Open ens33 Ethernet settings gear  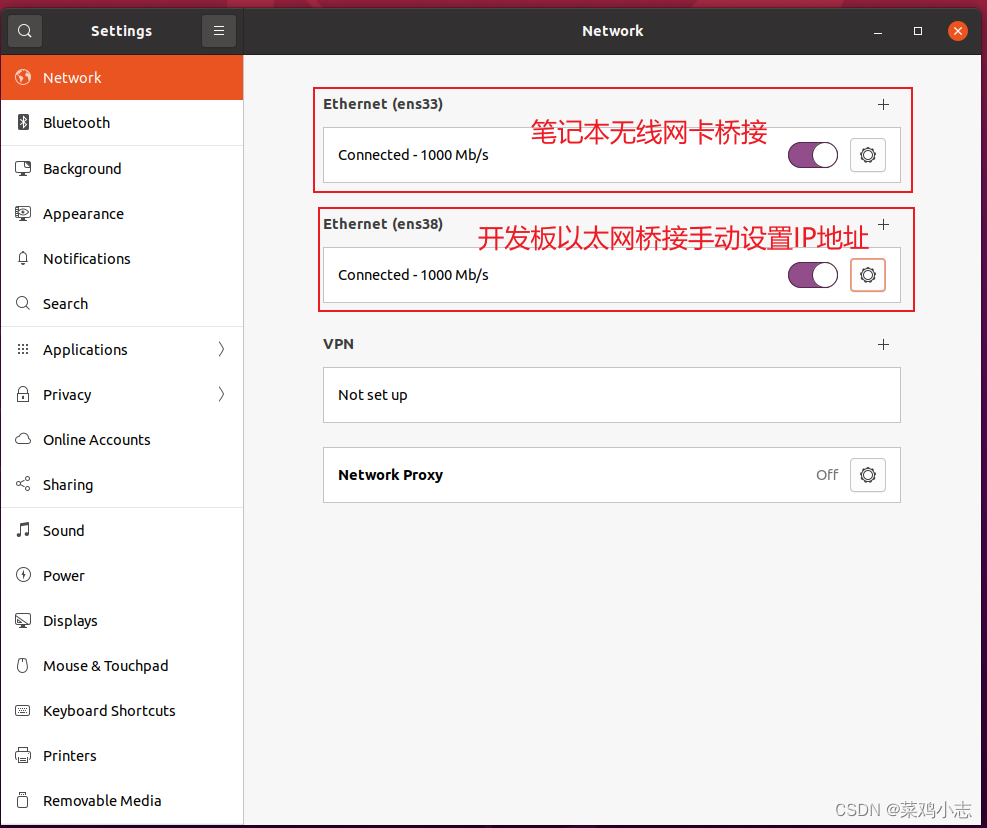tap(867, 155)
